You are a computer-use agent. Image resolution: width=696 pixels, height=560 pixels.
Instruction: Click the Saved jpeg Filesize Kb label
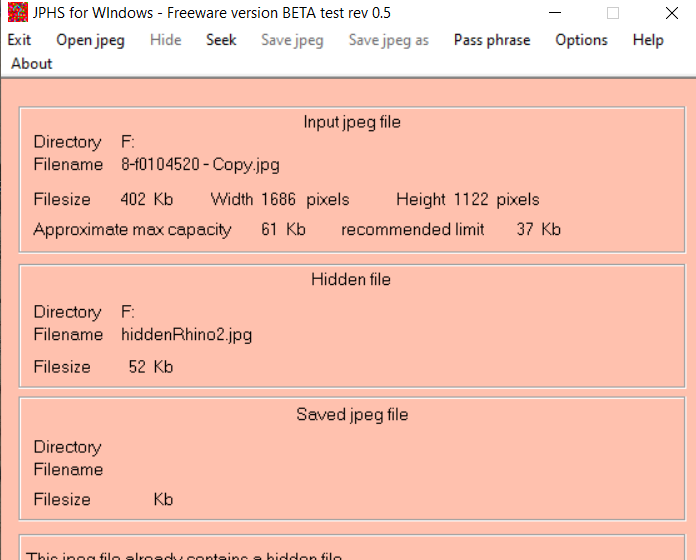(163, 500)
